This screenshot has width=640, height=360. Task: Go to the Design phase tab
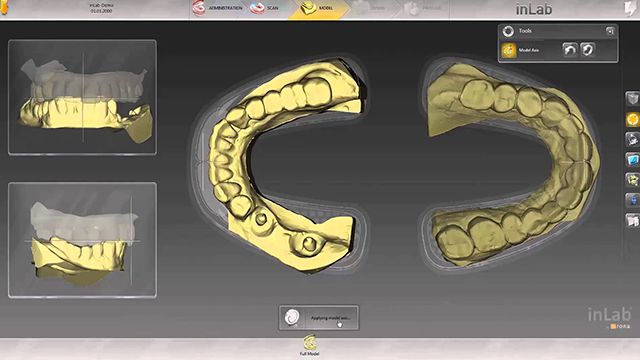tap(369, 8)
